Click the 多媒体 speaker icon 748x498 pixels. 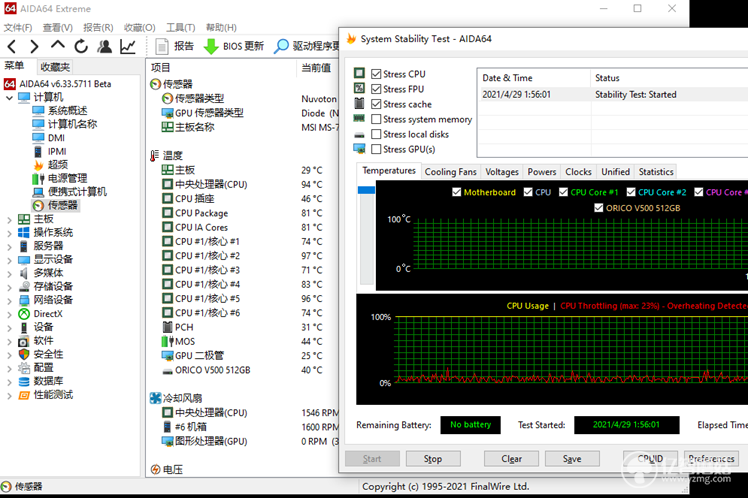click(x=24, y=273)
